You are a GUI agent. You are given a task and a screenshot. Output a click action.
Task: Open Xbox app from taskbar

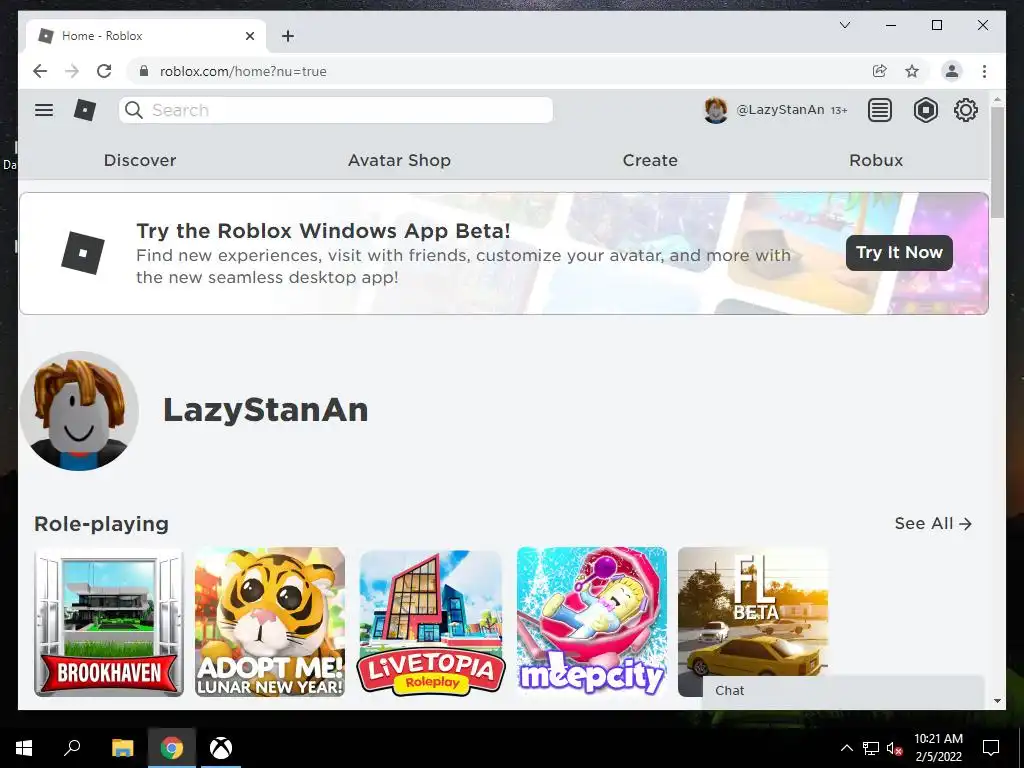(221, 748)
